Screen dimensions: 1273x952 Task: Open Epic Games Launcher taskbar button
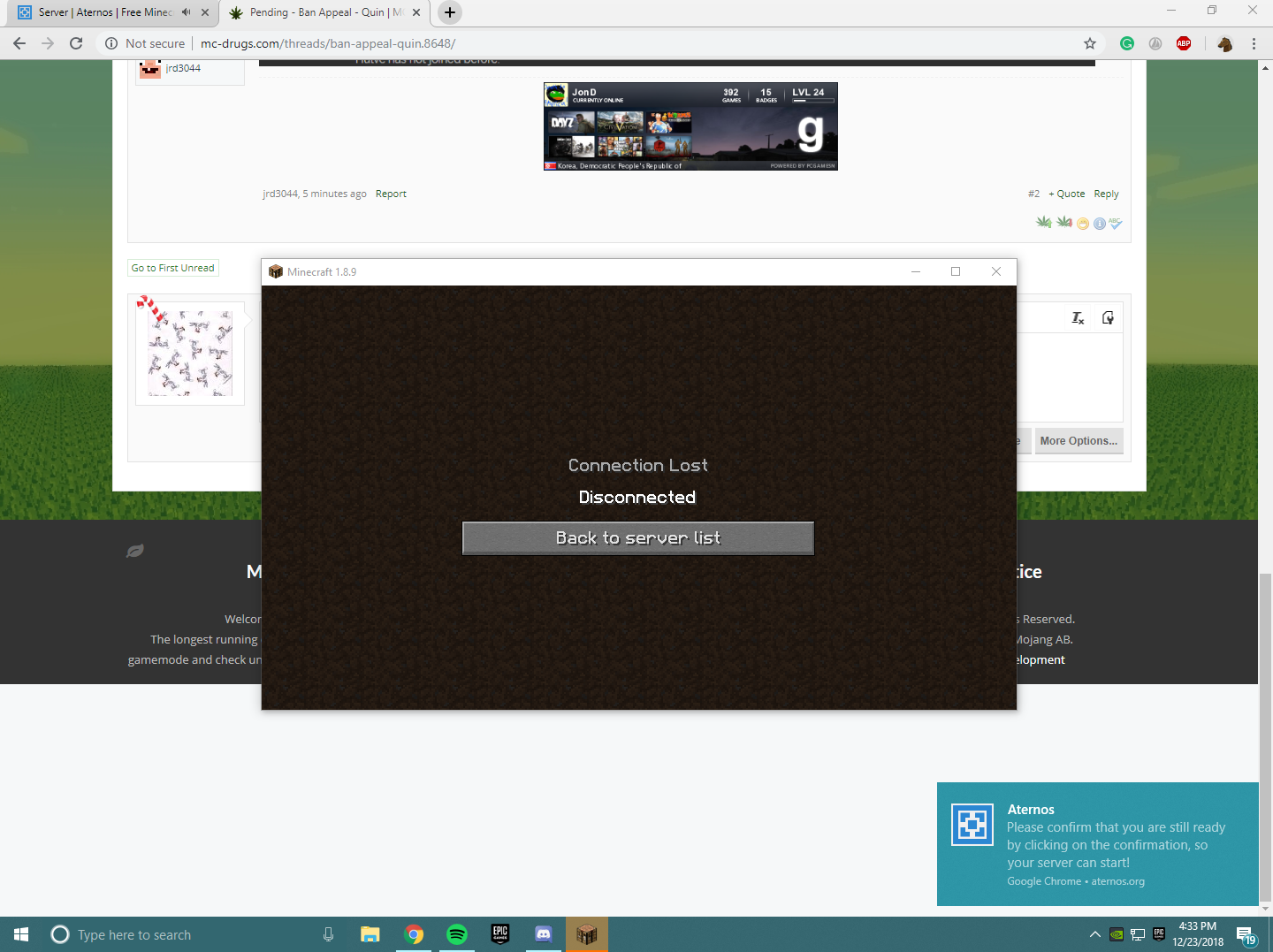500,934
